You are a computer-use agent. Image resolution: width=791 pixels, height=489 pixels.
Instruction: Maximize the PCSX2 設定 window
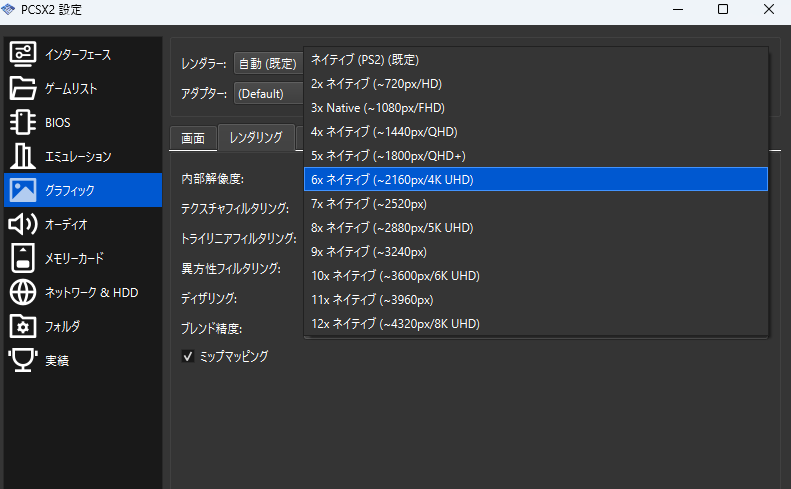pyautogui.click(x=722, y=10)
